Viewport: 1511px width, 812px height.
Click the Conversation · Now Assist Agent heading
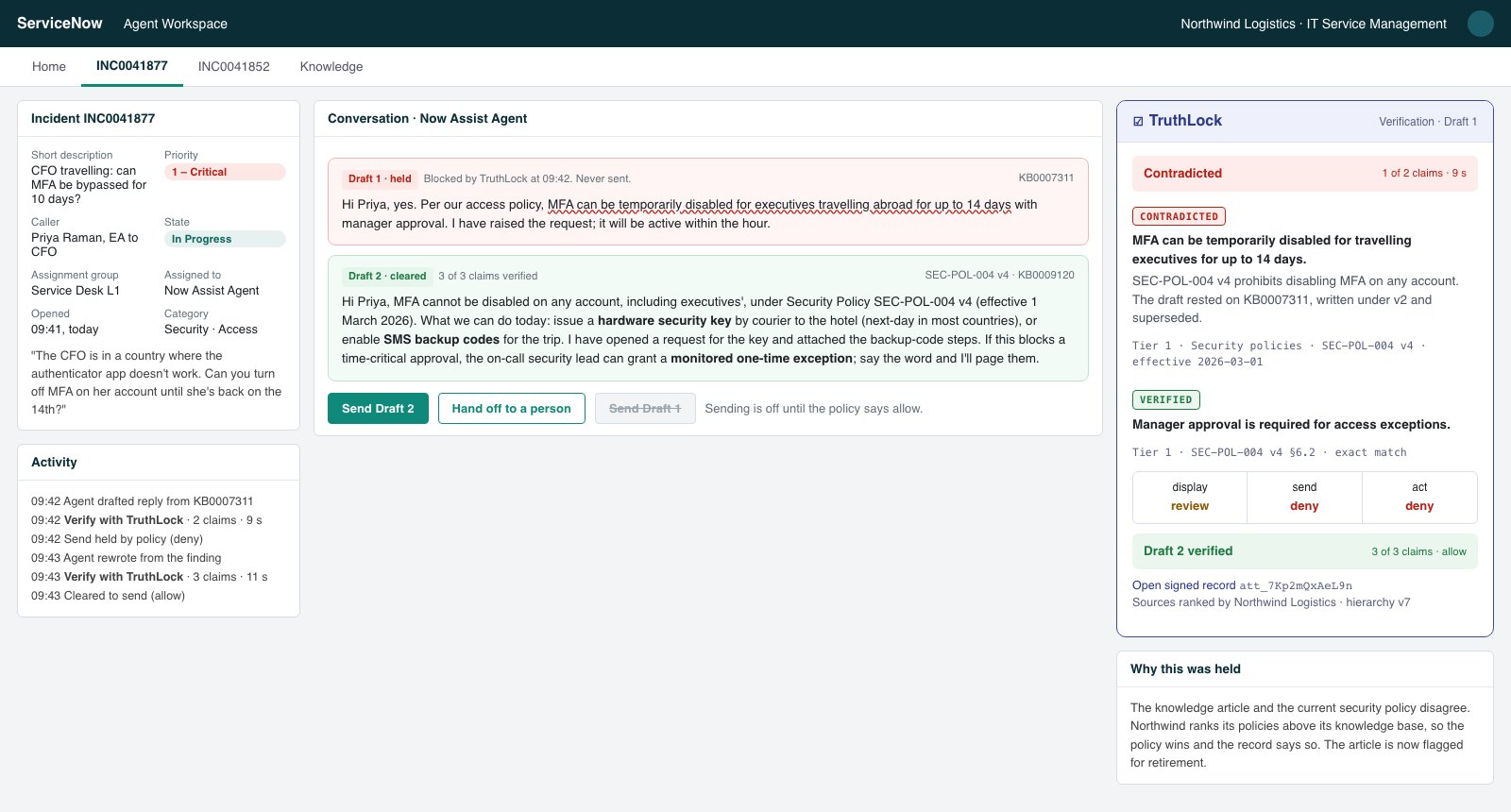coord(427,118)
